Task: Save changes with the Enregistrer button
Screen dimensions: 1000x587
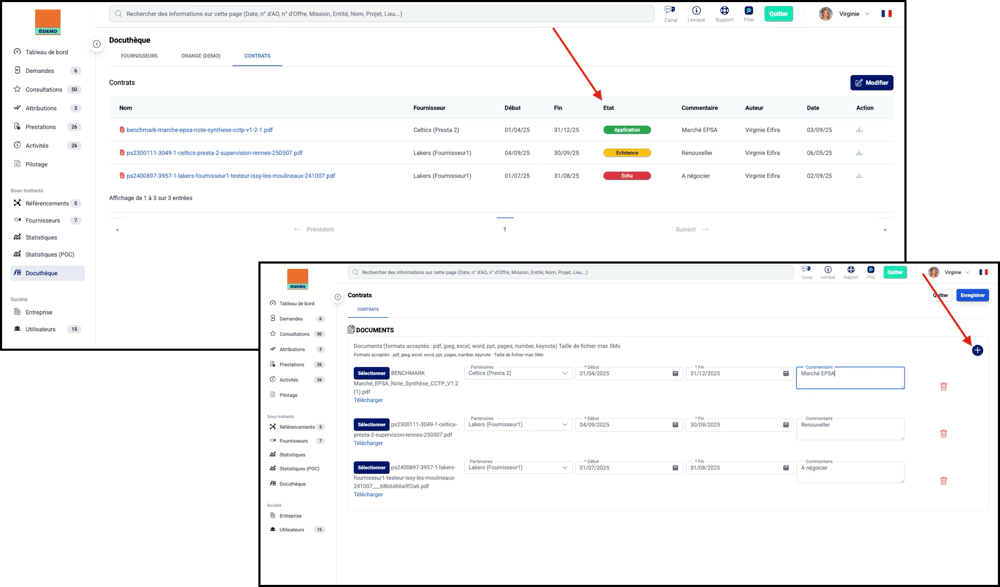Action: point(972,295)
